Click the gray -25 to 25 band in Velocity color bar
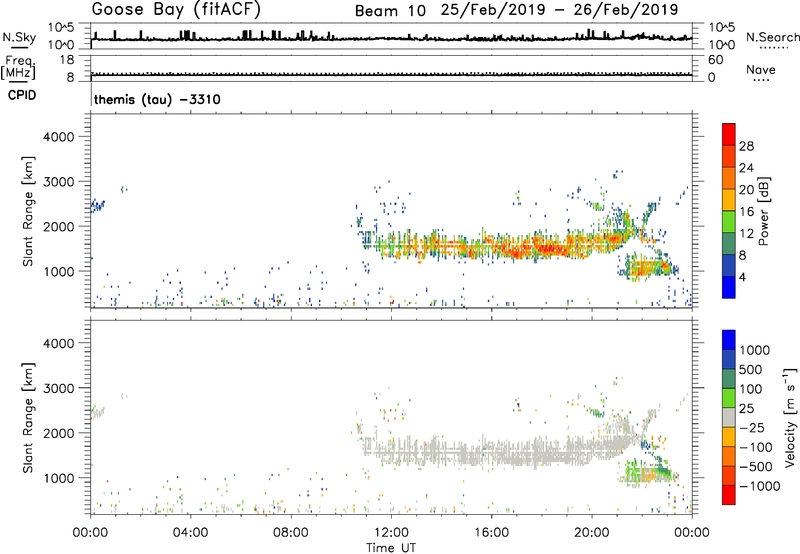Viewport: 800px width, 554px height. 729,418
